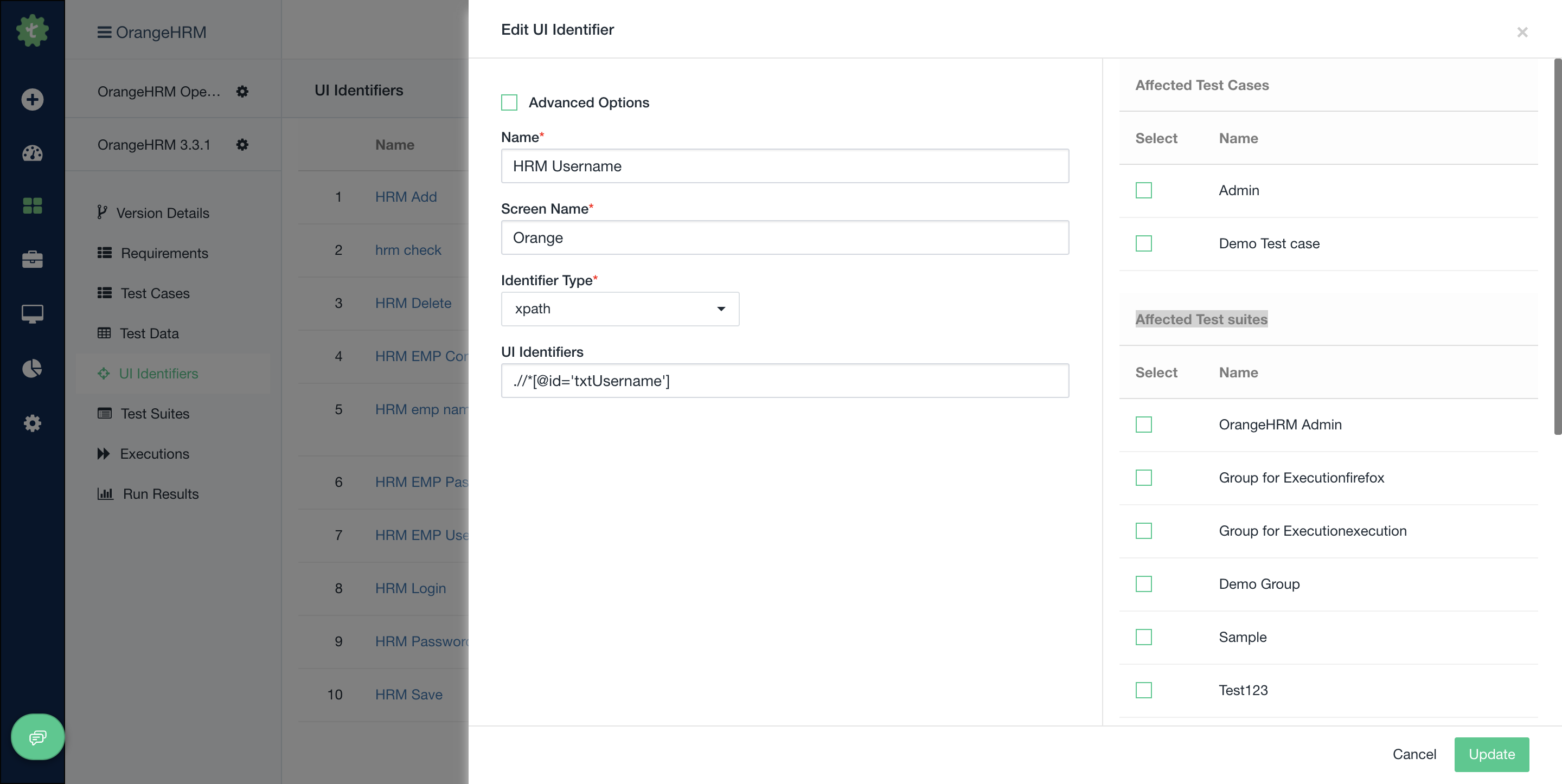The width and height of the screenshot is (1562, 784).
Task: Click the Update button
Action: [x=1491, y=754]
